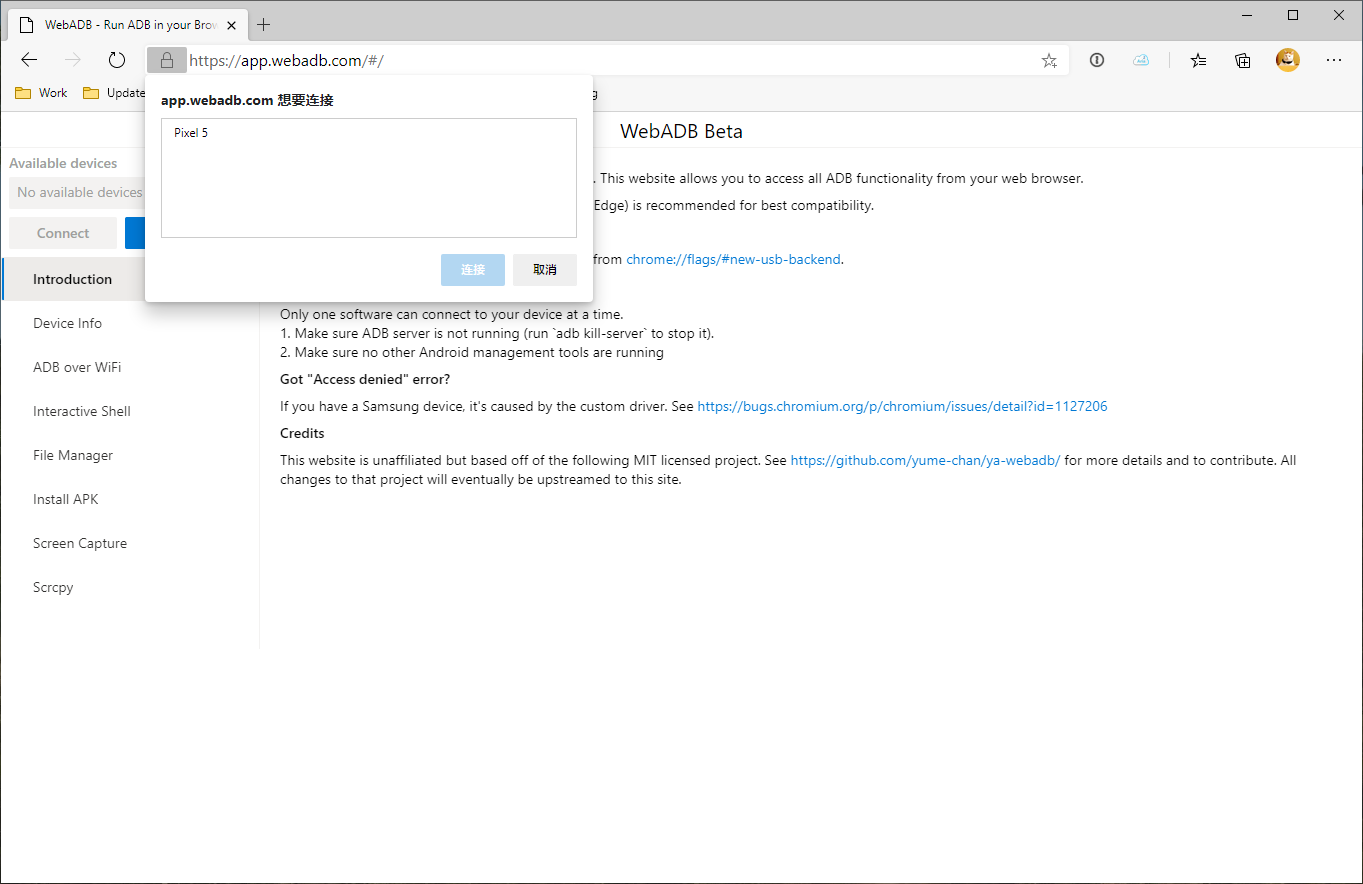
Task: Switch to Interactive Shell
Action: (x=82, y=411)
